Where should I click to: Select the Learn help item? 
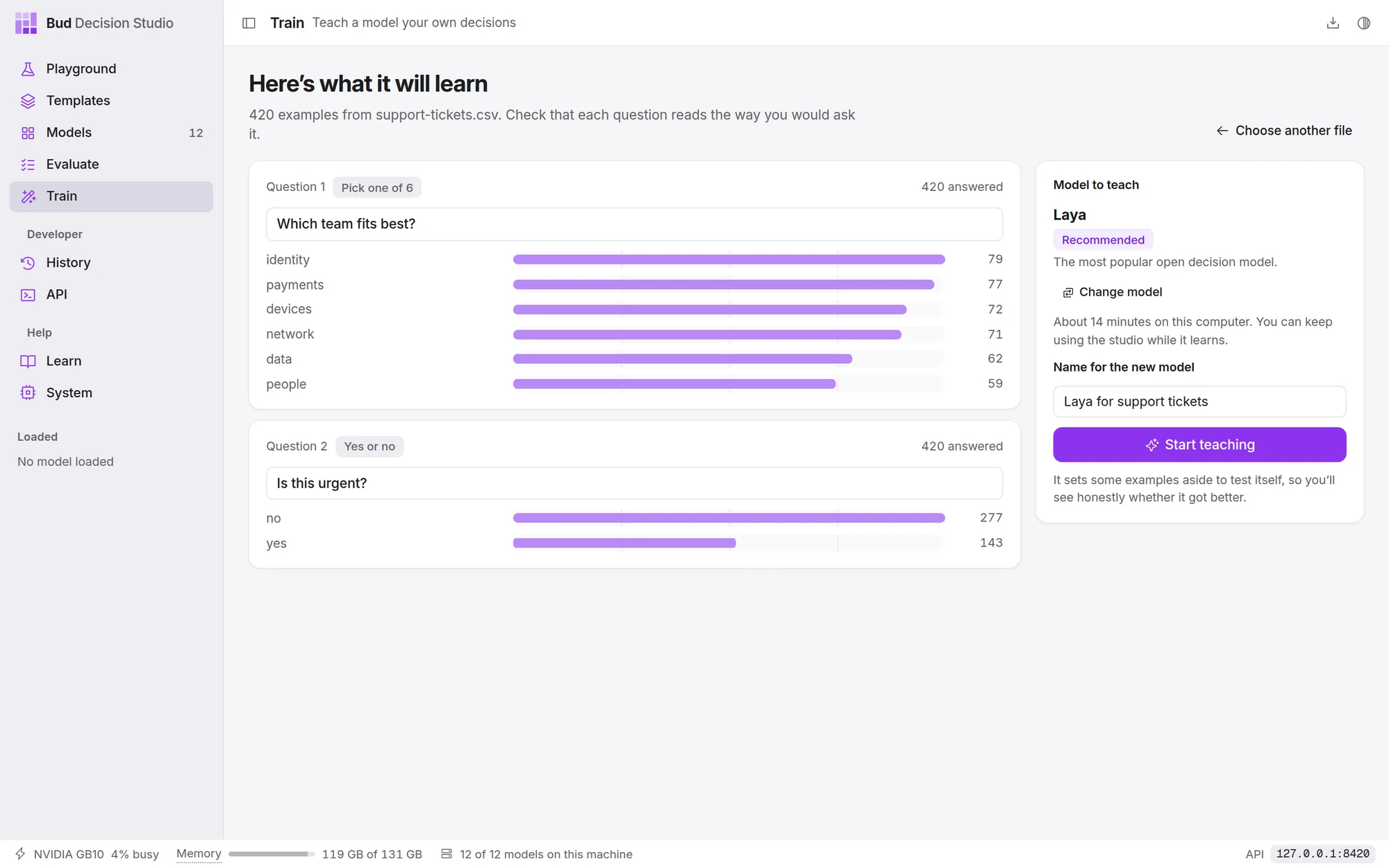[x=111, y=361]
